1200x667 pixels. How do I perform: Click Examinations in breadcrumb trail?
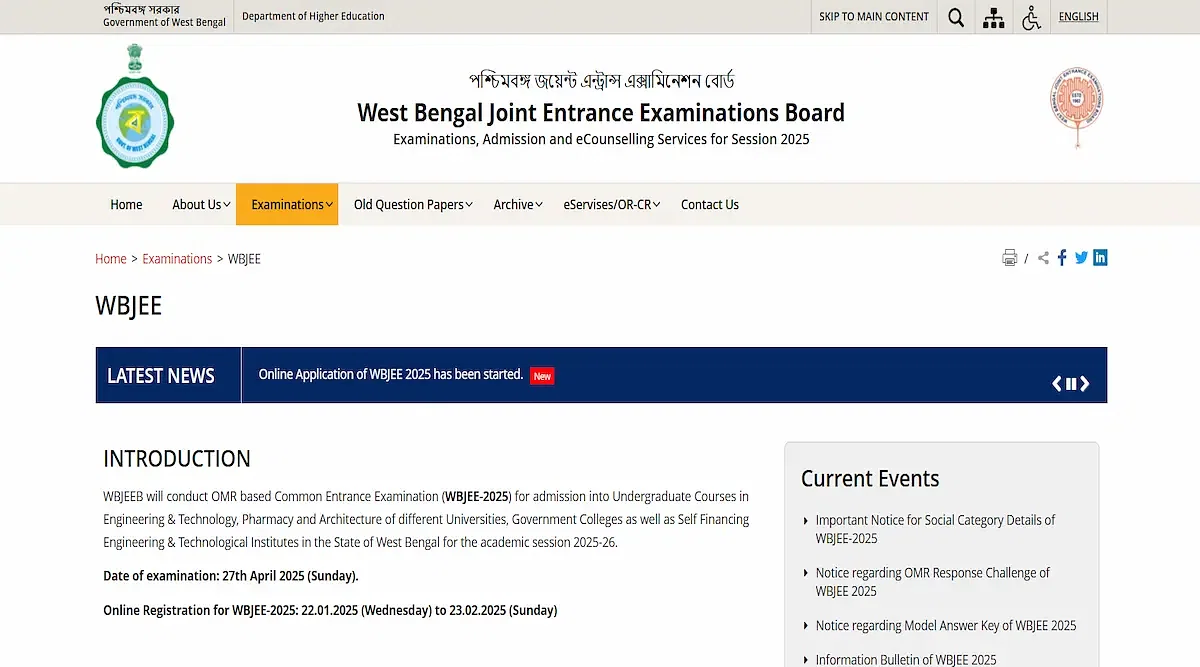[177, 259]
